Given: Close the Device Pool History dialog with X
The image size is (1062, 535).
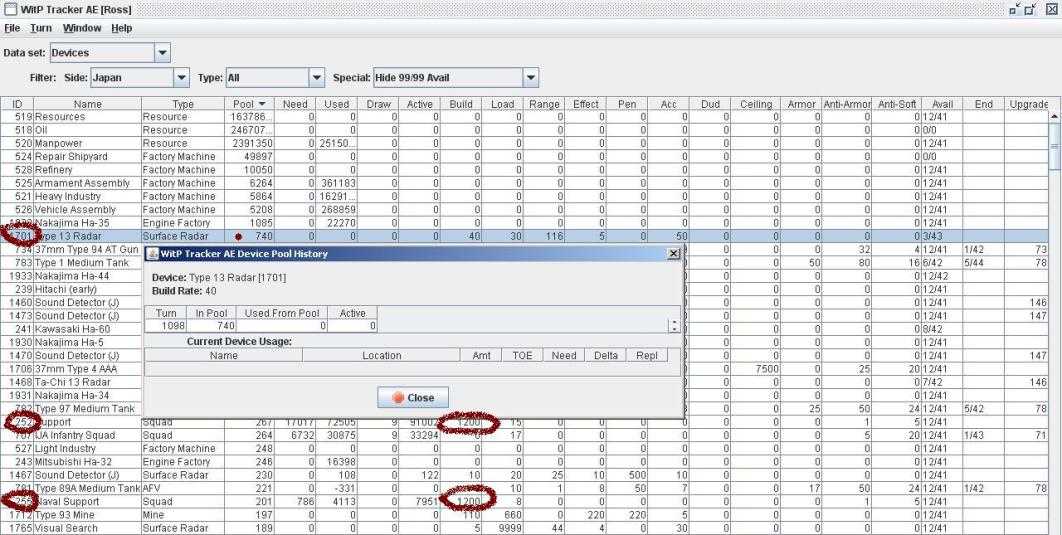Looking at the screenshot, I should coord(673,253).
